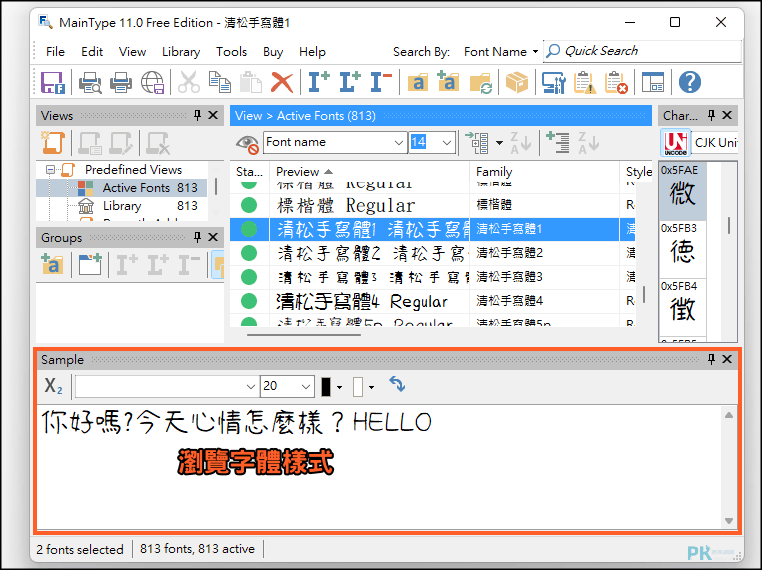
Task: Click the first Install font icon
Action: pos(319,82)
